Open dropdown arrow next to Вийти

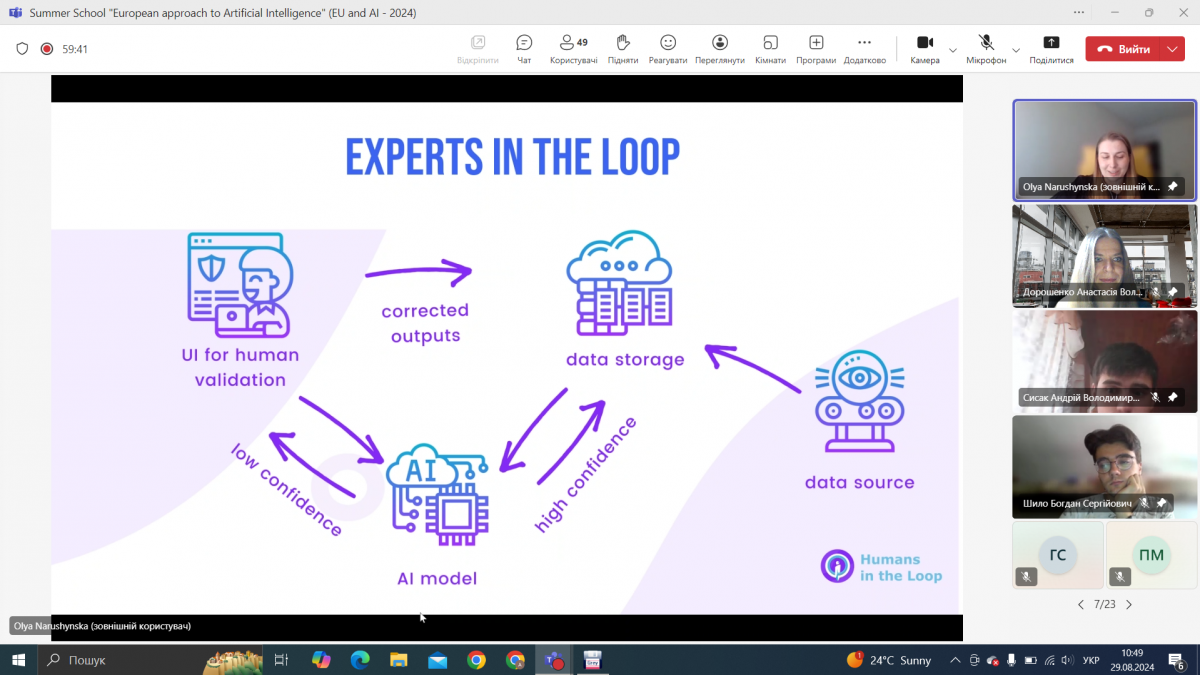[x=1172, y=49]
